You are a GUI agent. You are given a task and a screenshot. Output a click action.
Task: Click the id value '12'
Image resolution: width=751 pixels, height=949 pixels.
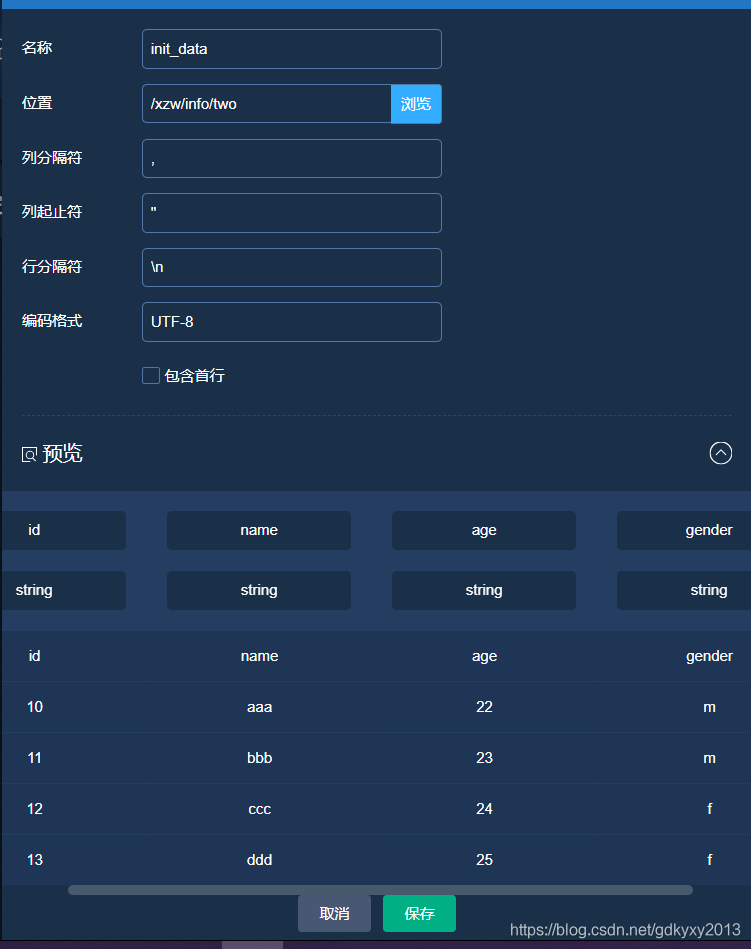coord(35,809)
